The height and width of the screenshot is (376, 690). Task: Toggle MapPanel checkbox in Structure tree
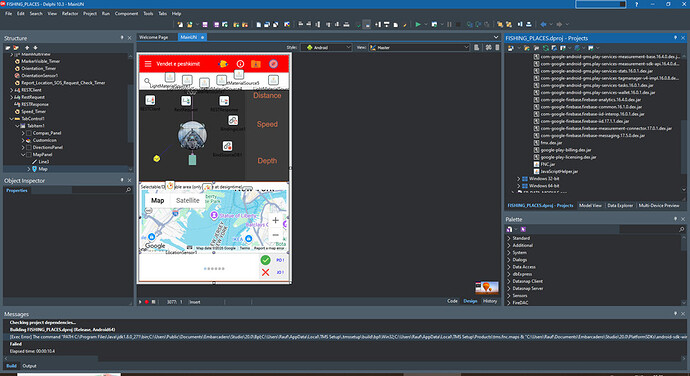pos(29,155)
